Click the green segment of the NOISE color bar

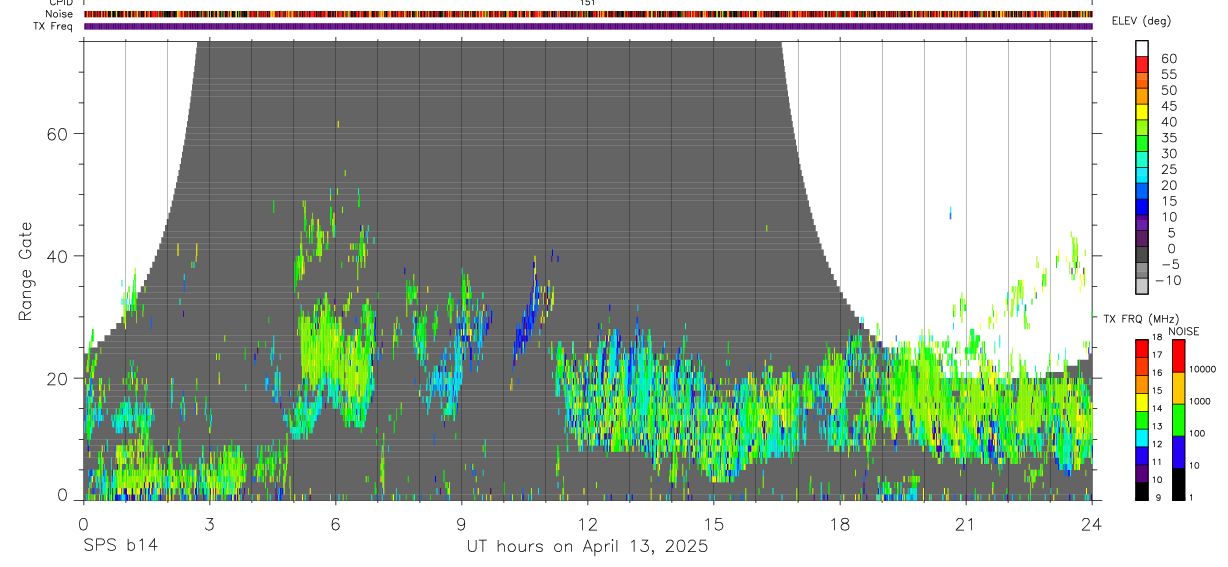coord(1178,420)
